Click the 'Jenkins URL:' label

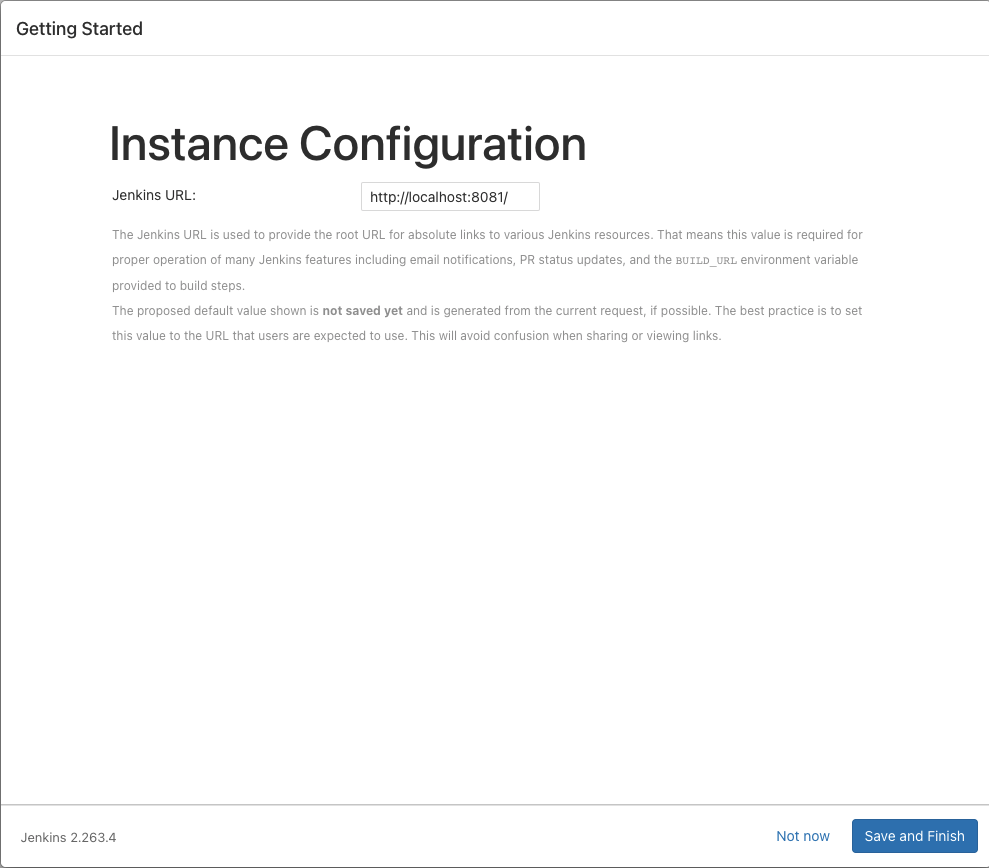coord(154,196)
